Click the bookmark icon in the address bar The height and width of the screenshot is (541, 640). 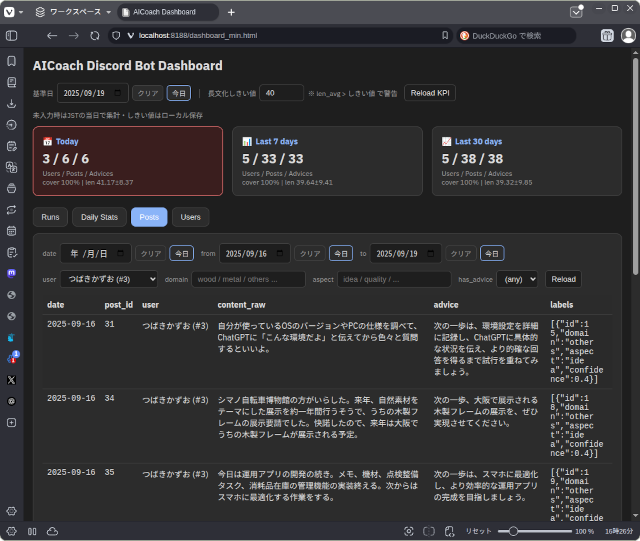pyautogui.click(x=445, y=35)
